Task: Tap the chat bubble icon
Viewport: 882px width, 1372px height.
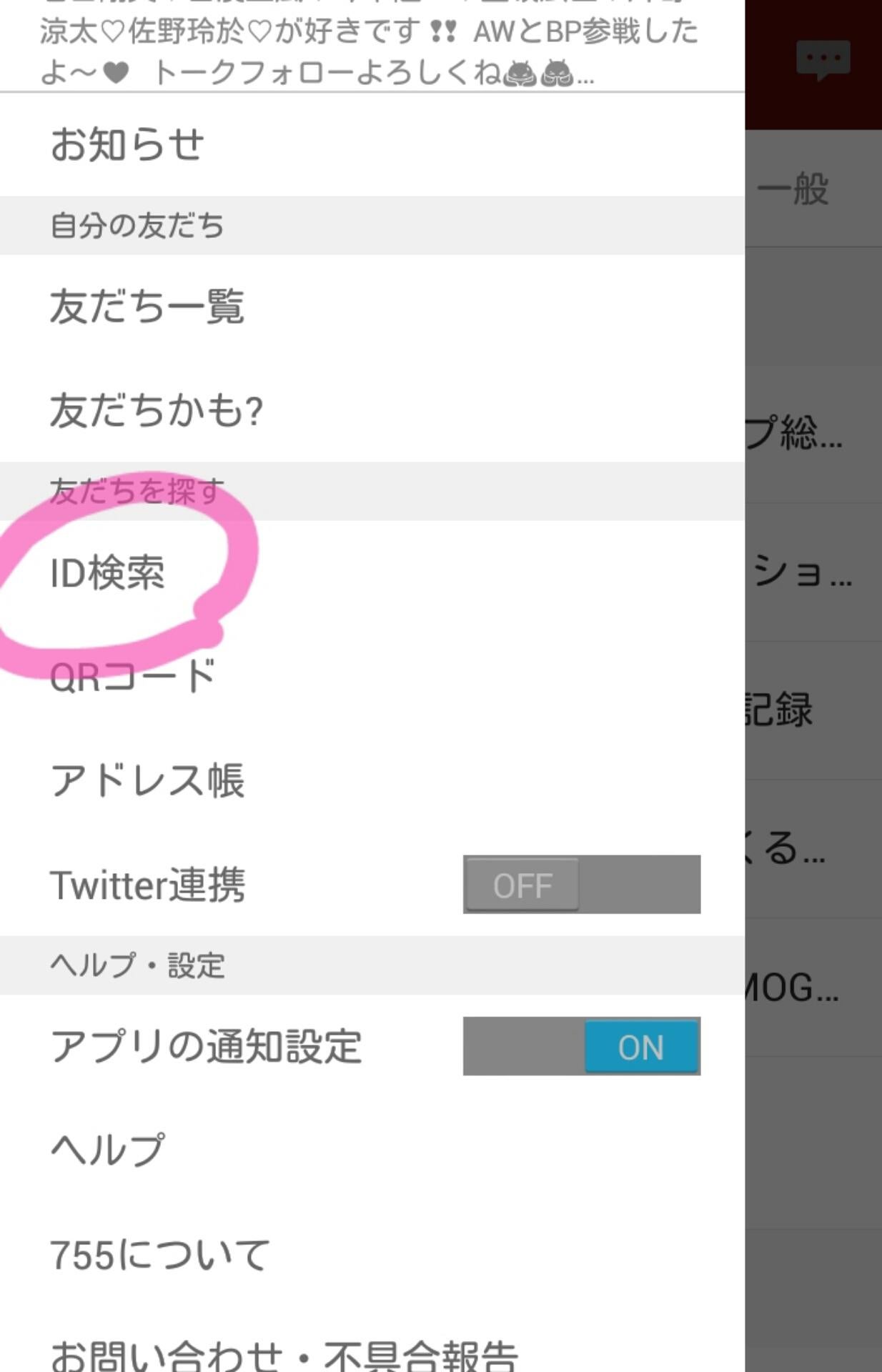Action: 823,60
